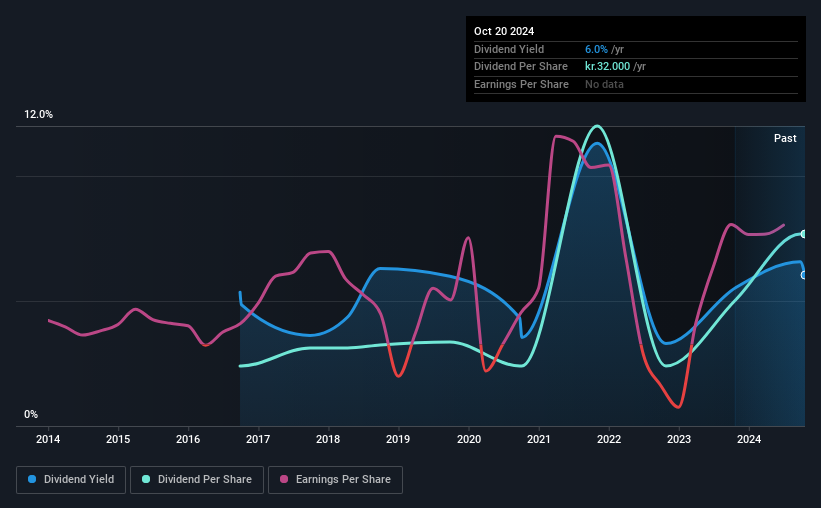This screenshot has height=508, width=821.
Task: Click the 12.0% y-axis label
Action: point(38,115)
